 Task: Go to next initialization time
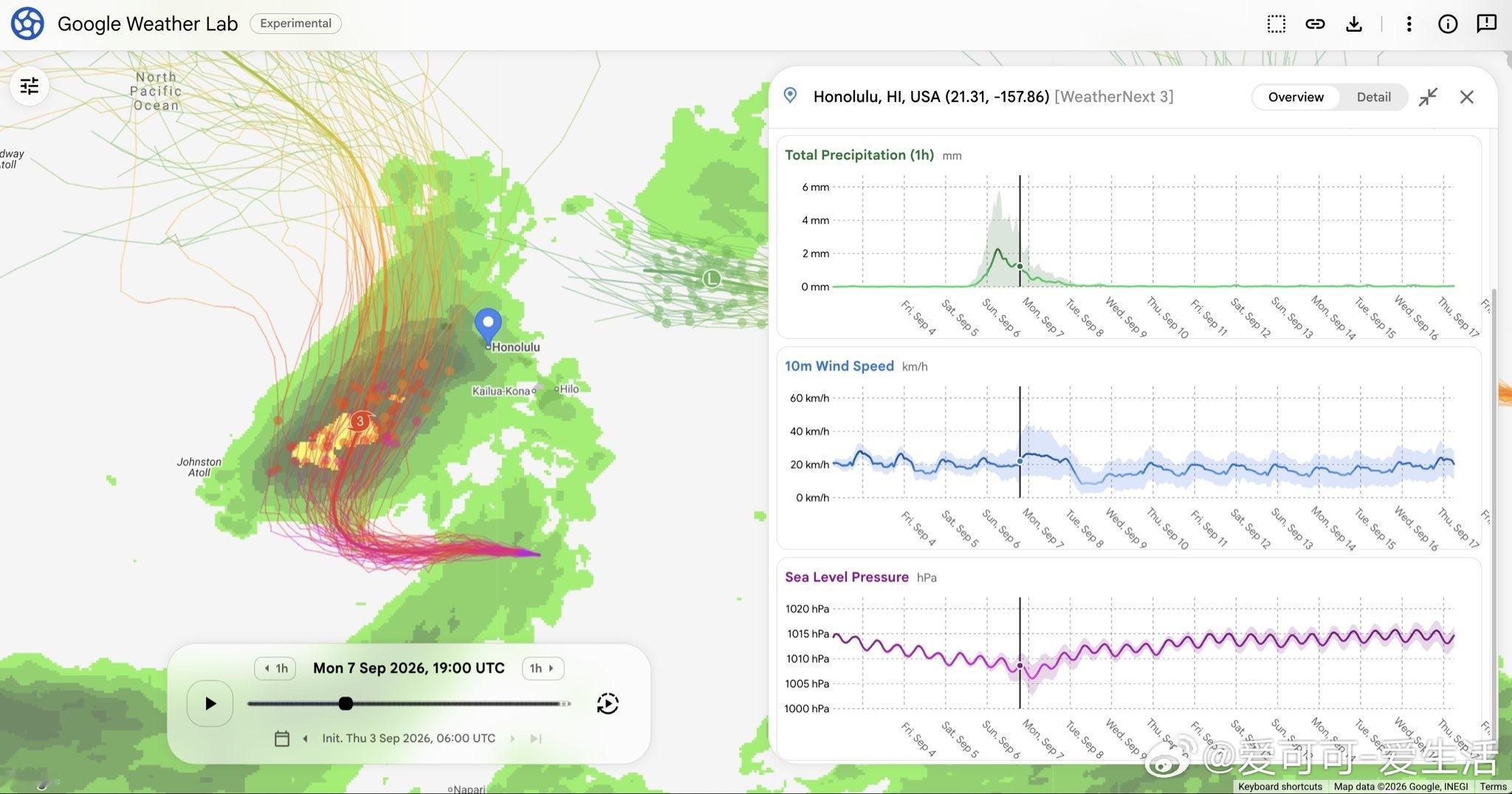(513, 739)
